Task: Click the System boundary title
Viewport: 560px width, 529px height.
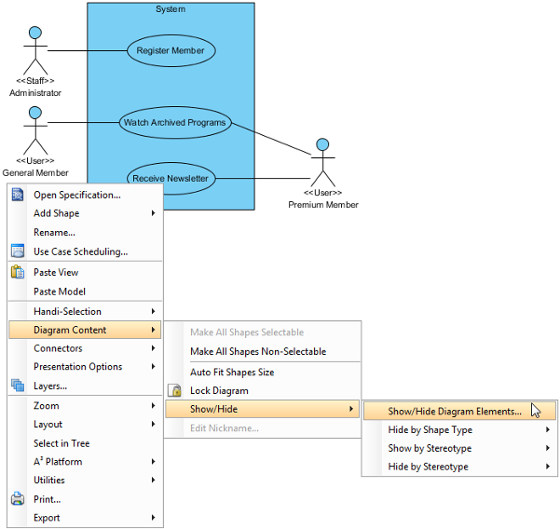Action: tap(170, 9)
